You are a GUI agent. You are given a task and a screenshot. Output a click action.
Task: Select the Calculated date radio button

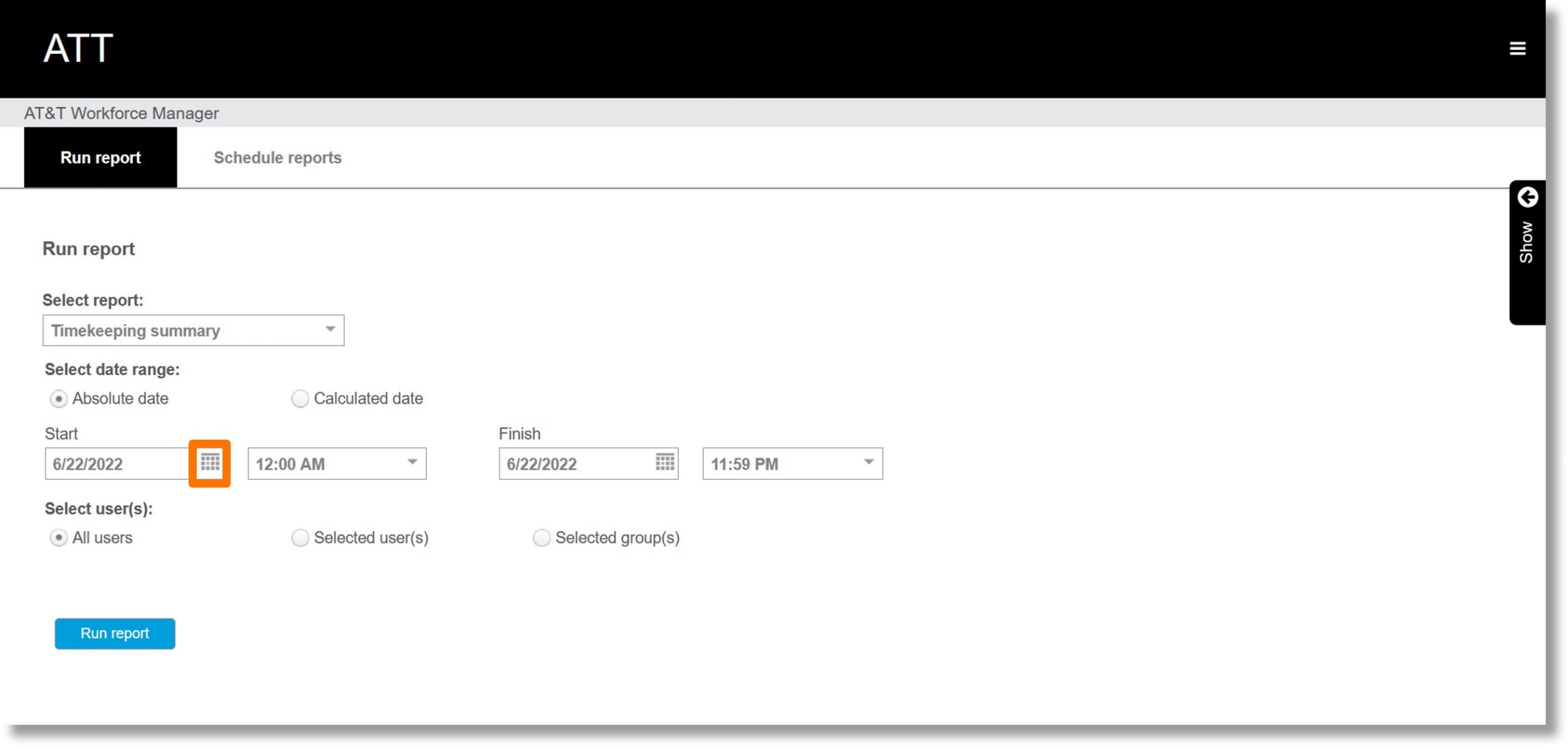pyautogui.click(x=300, y=399)
